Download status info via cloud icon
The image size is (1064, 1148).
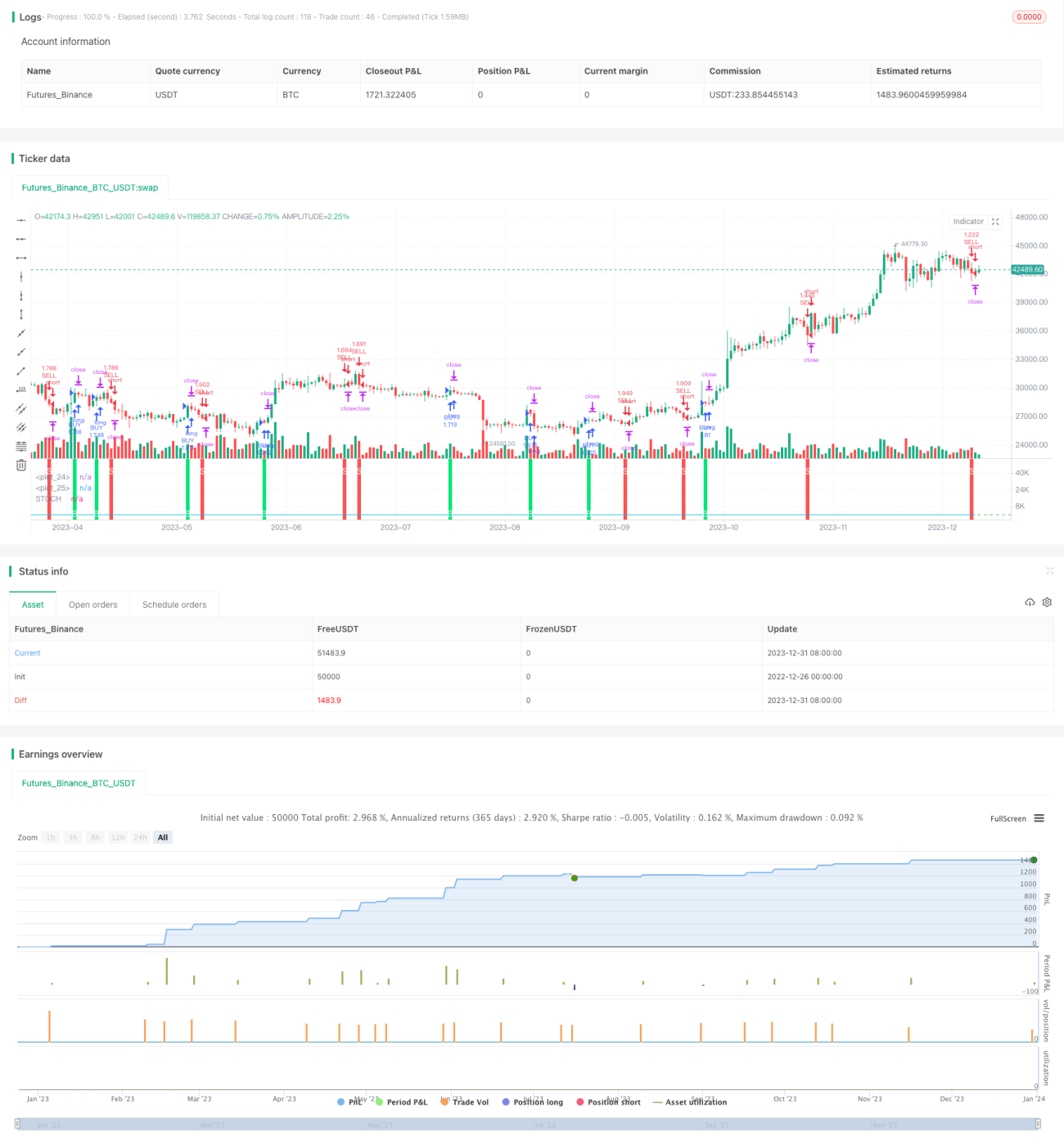(x=1030, y=602)
